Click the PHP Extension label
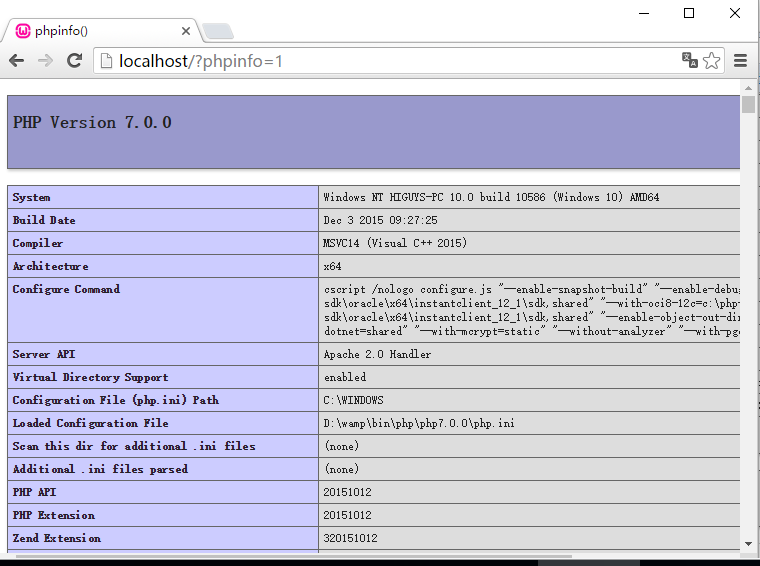The width and height of the screenshot is (760, 566). coord(54,515)
